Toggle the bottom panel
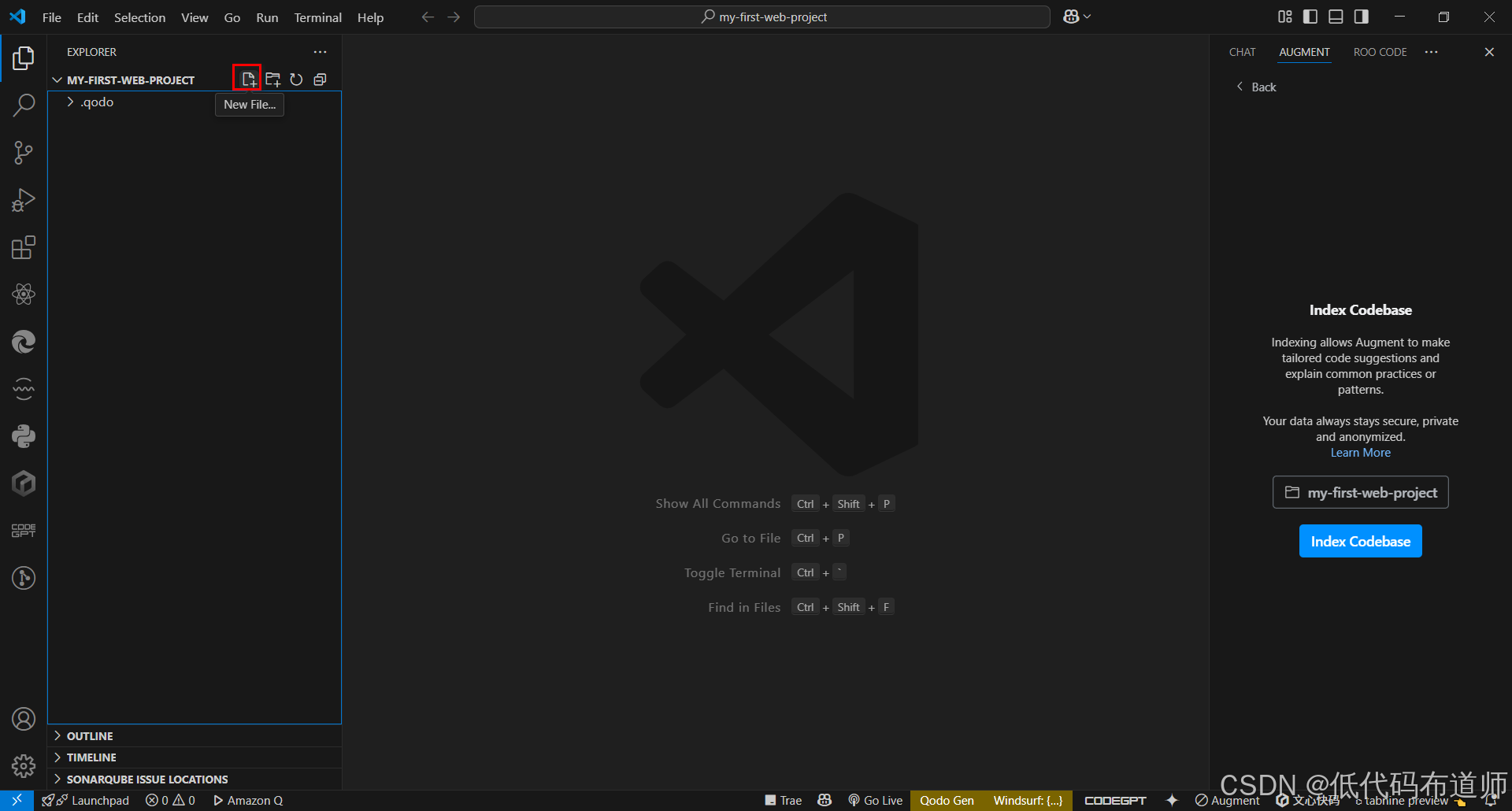Image resolution: width=1512 pixels, height=811 pixels. click(1336, 17)
